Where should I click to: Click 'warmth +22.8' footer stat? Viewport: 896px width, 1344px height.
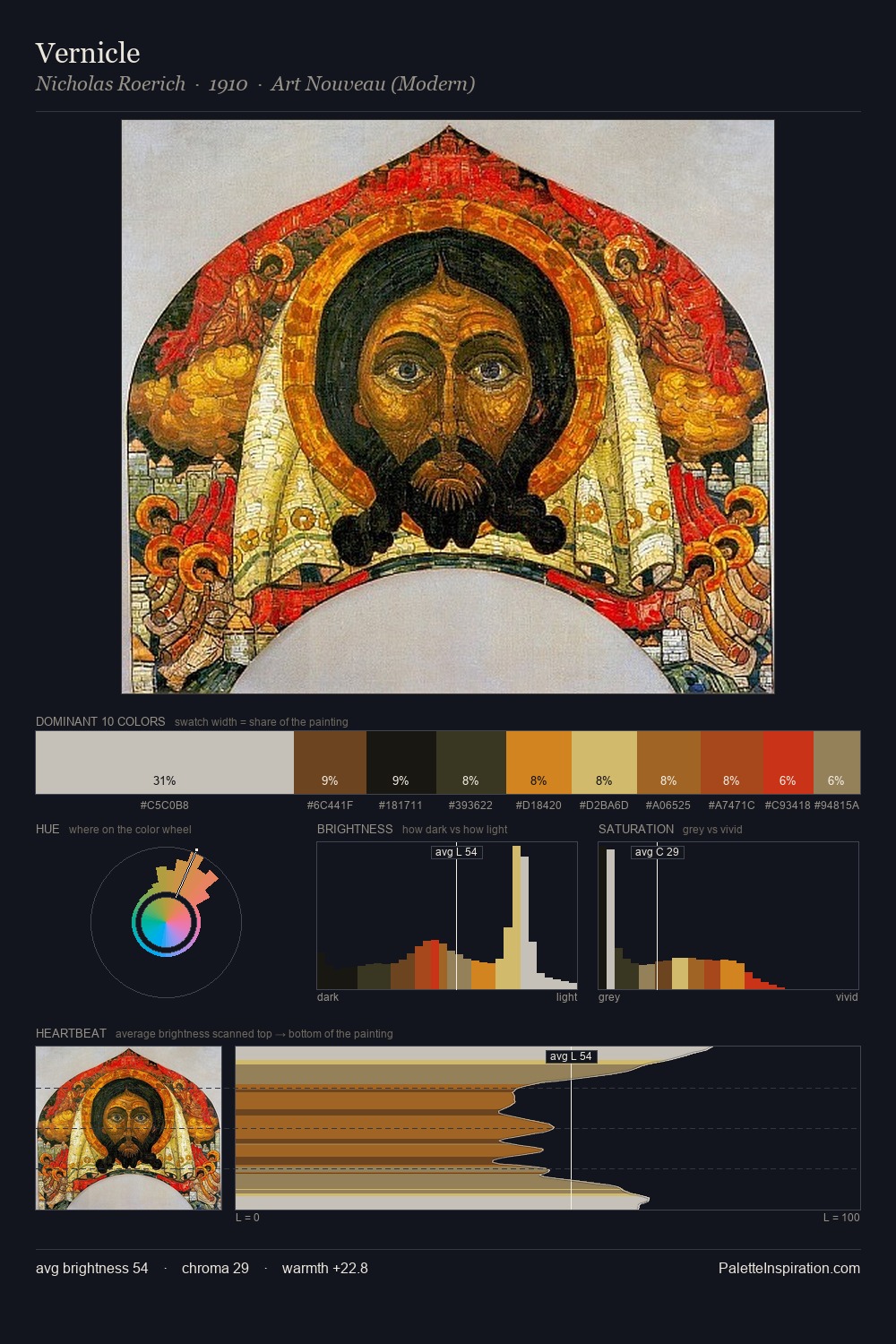(325, 1268)
